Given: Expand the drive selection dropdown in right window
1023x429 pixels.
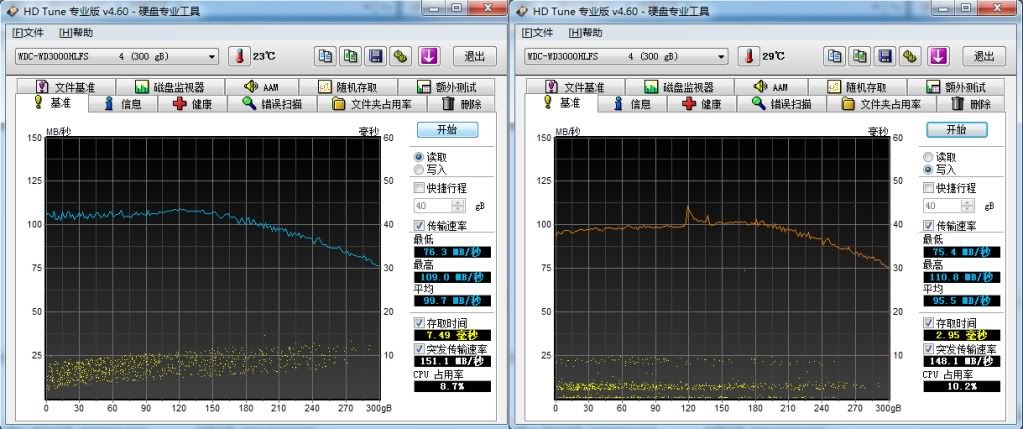Looking at the screenshot, I should [x=722, y=56].
